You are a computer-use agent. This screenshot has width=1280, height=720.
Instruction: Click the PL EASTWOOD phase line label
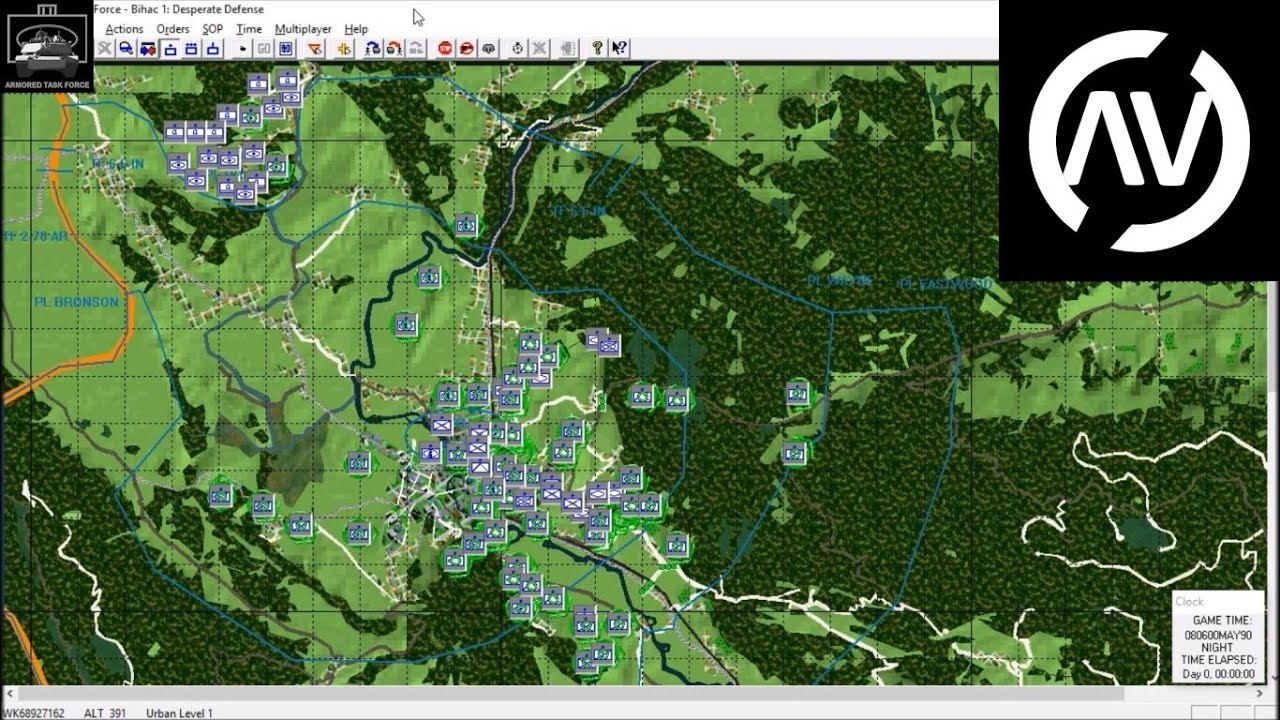945,285
